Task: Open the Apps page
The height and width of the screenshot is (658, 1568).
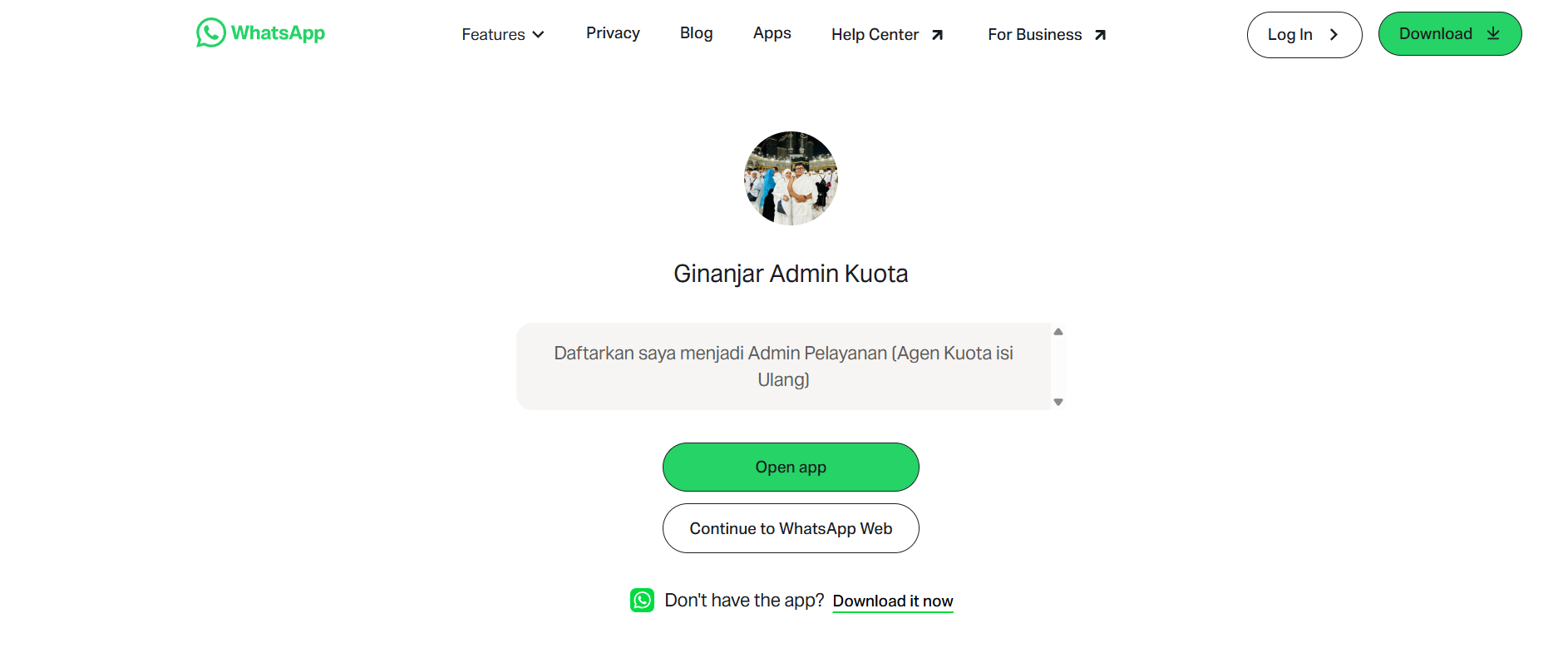Action: coord(772,33)
